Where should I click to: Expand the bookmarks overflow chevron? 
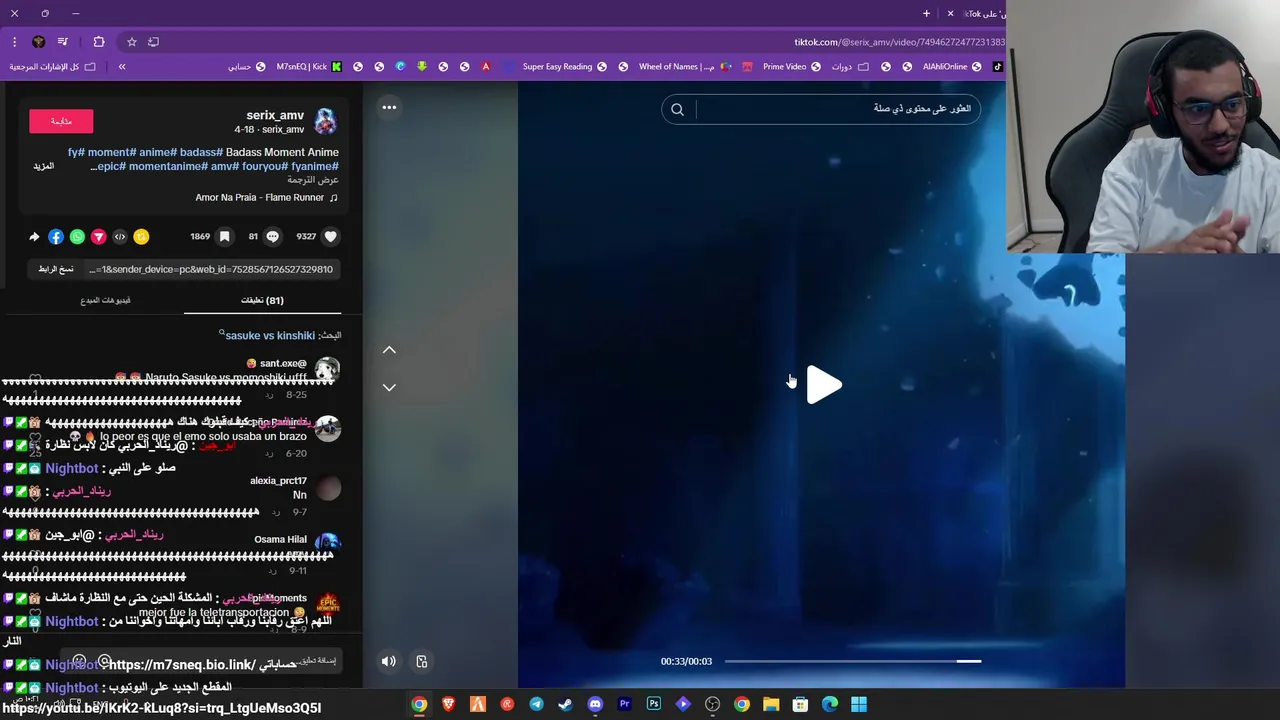point(122,67)
